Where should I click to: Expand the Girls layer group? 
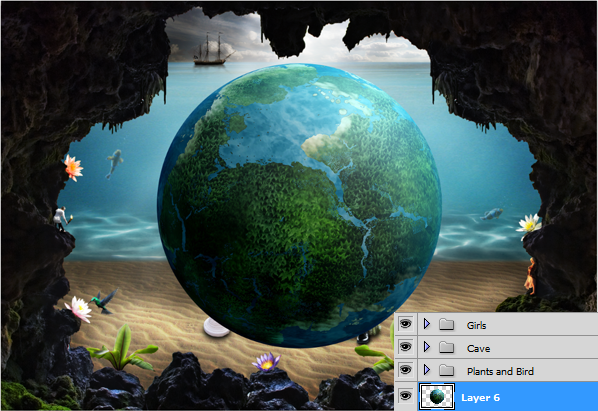(427, 324)
